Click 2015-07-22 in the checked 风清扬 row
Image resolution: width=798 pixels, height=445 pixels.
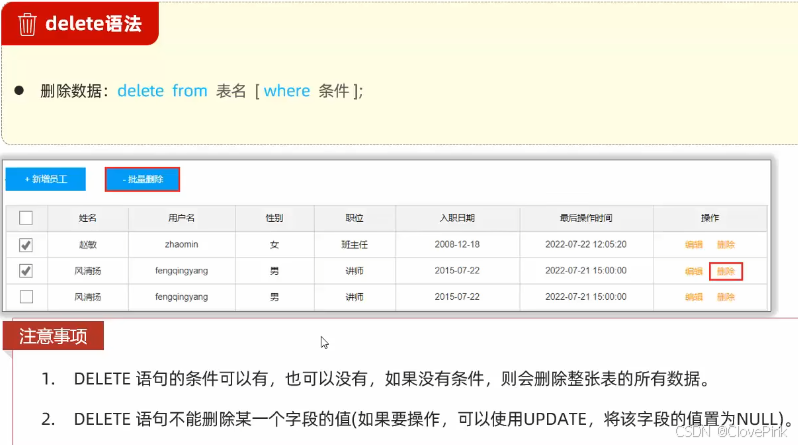pos(457,271)
